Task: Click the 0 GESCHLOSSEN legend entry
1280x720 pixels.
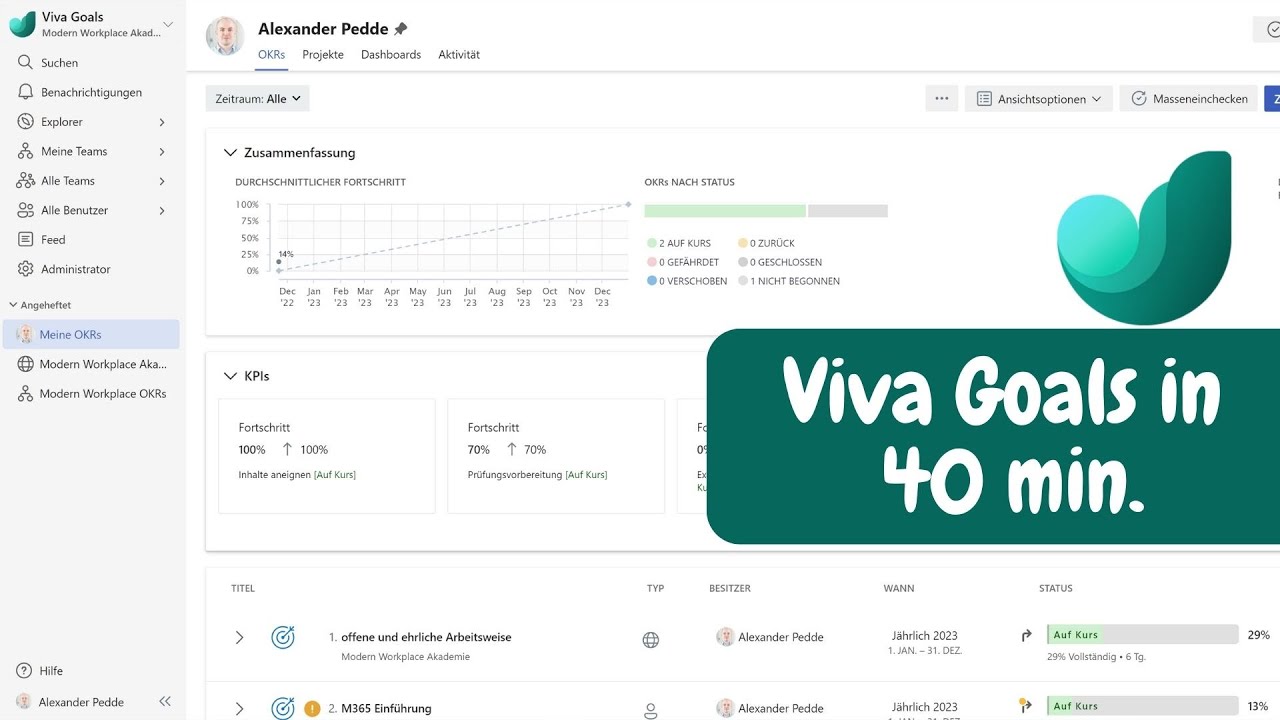Action: (x=778, y=262)
